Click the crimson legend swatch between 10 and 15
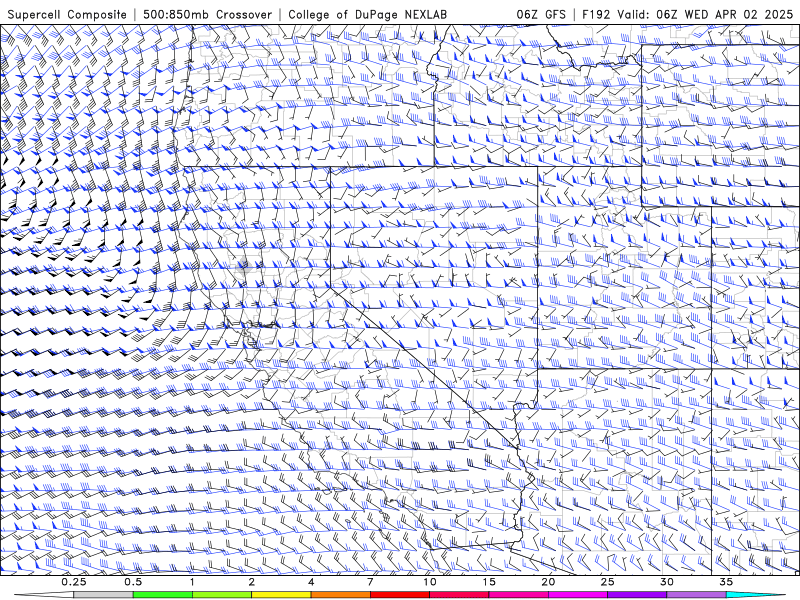The width and height of the screenshot is (800, 600). [x=459, y=595]
